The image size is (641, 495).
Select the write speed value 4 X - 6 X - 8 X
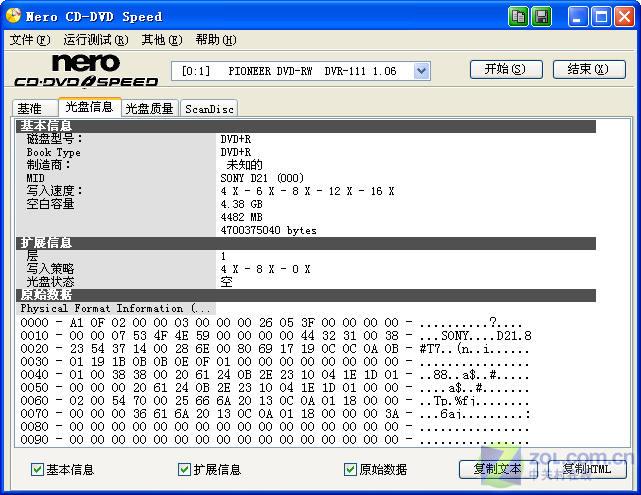click(x=307, y=191)
